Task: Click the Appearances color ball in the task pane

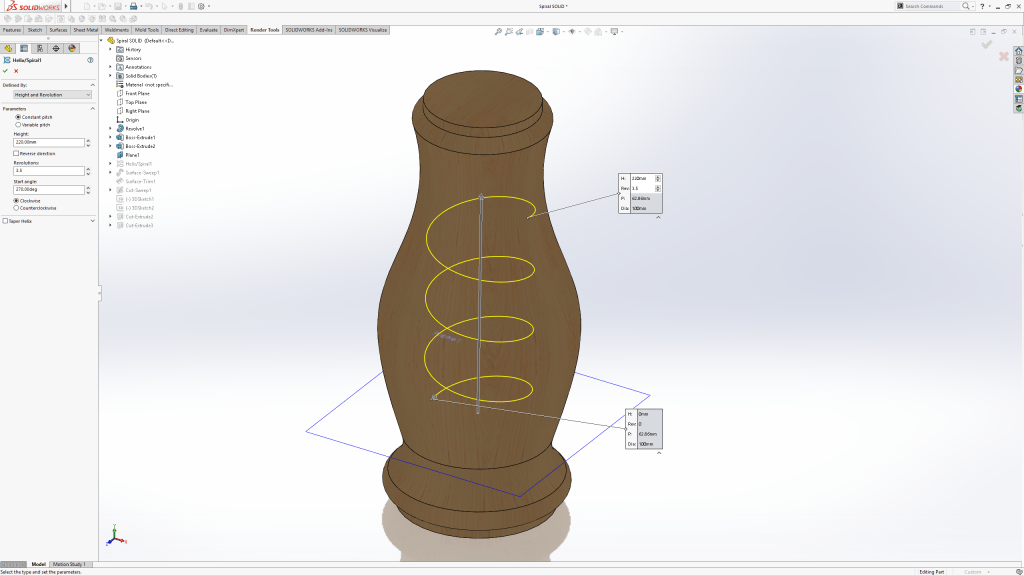Action: coord(1018,88)
